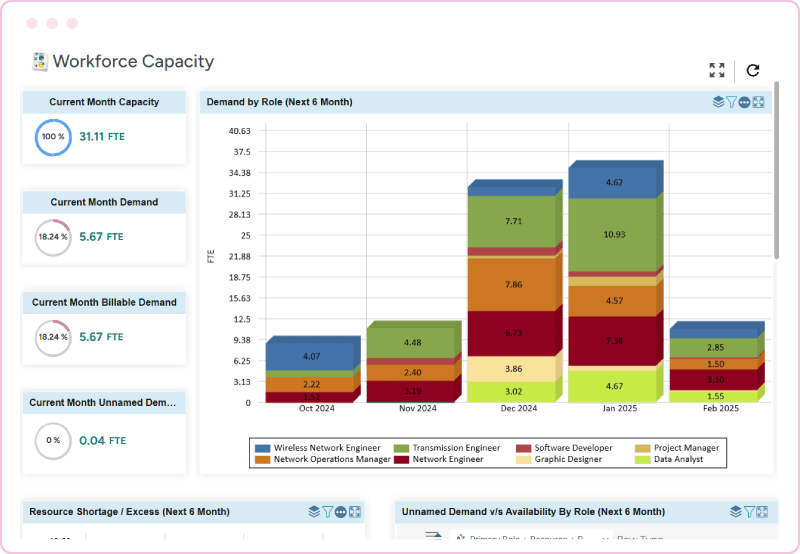Open layers icon in Demand by Role panel
Screen dimensions: 800x554
718,102
